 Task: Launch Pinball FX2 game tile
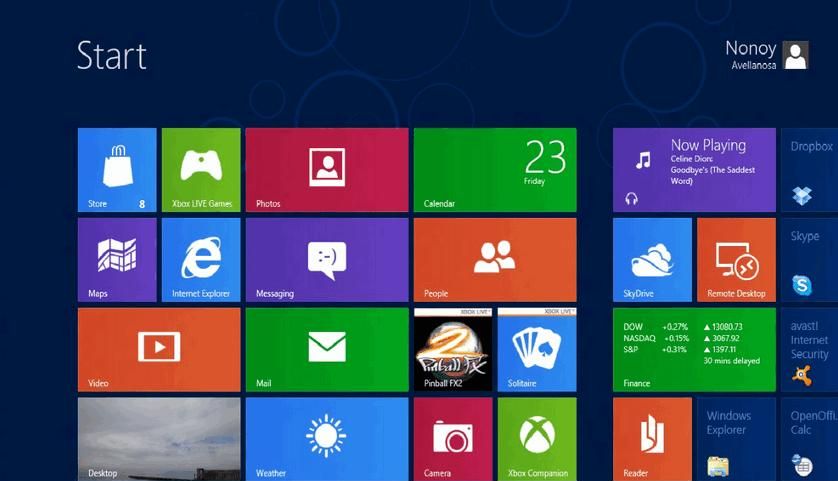coord(453,350)
